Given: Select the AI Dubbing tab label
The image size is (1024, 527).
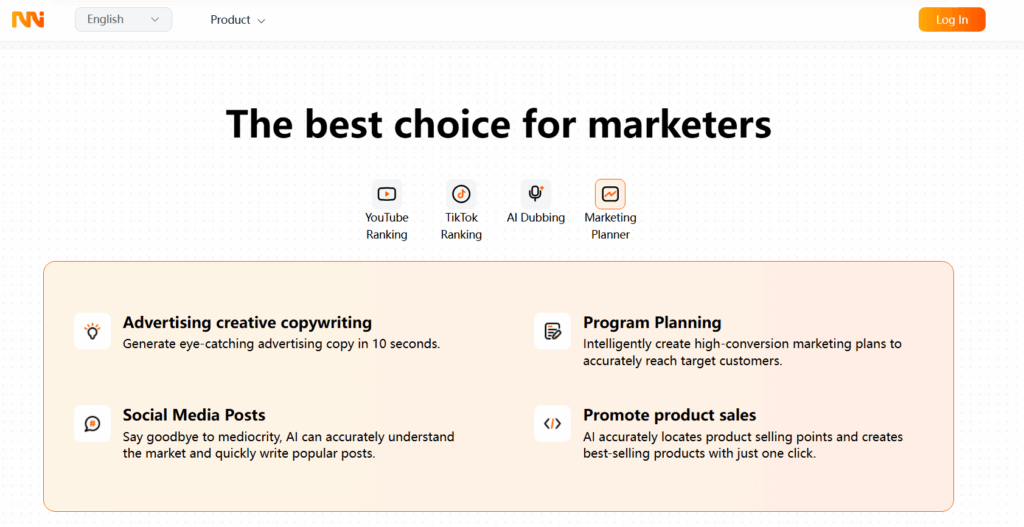Looking at the screenshot, I should click(536, 217).
